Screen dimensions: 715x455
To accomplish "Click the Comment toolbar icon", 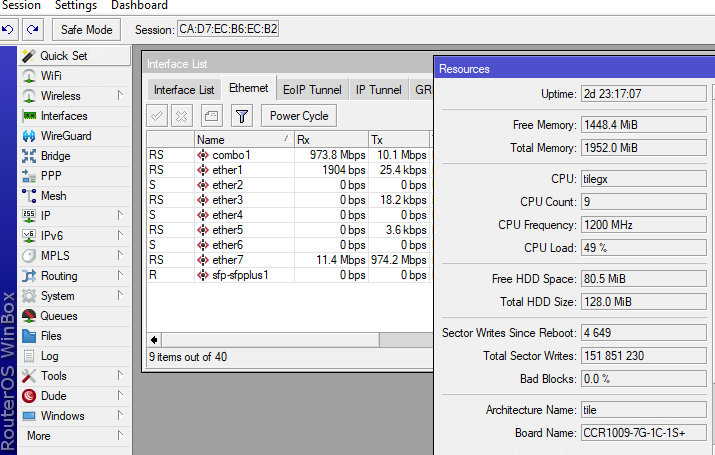I will 212,116.
